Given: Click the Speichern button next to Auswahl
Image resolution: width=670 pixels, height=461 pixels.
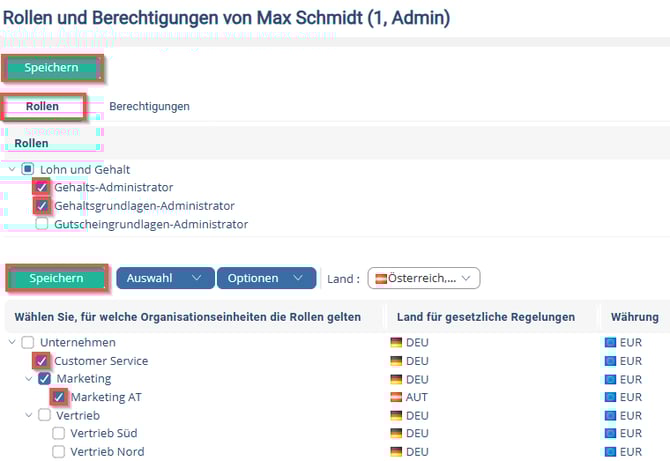Looking at the screenshot, I should pos(56,278).
